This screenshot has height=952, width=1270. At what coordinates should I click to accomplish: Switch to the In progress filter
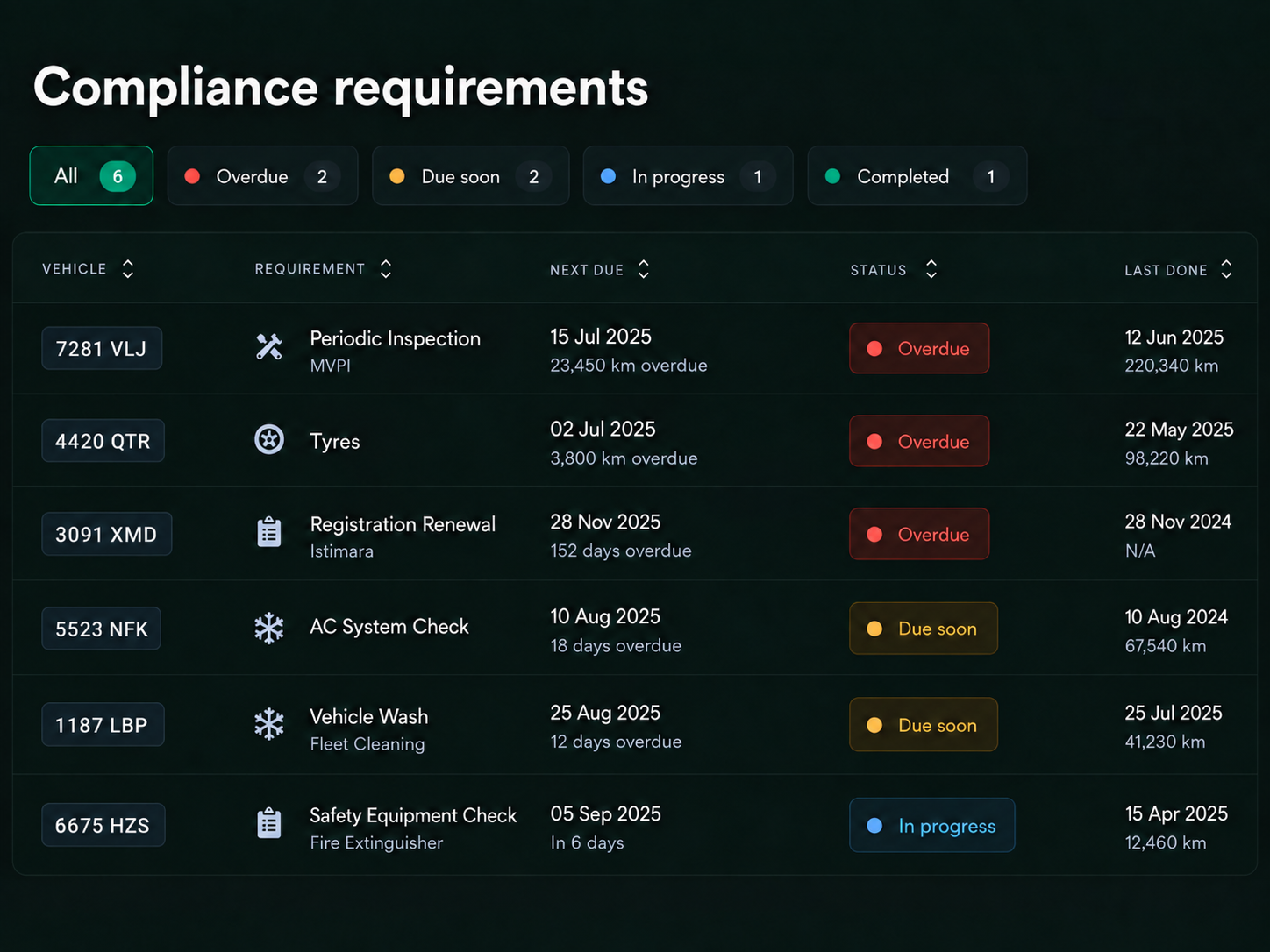pyautogui.click(x=689, y=175)
